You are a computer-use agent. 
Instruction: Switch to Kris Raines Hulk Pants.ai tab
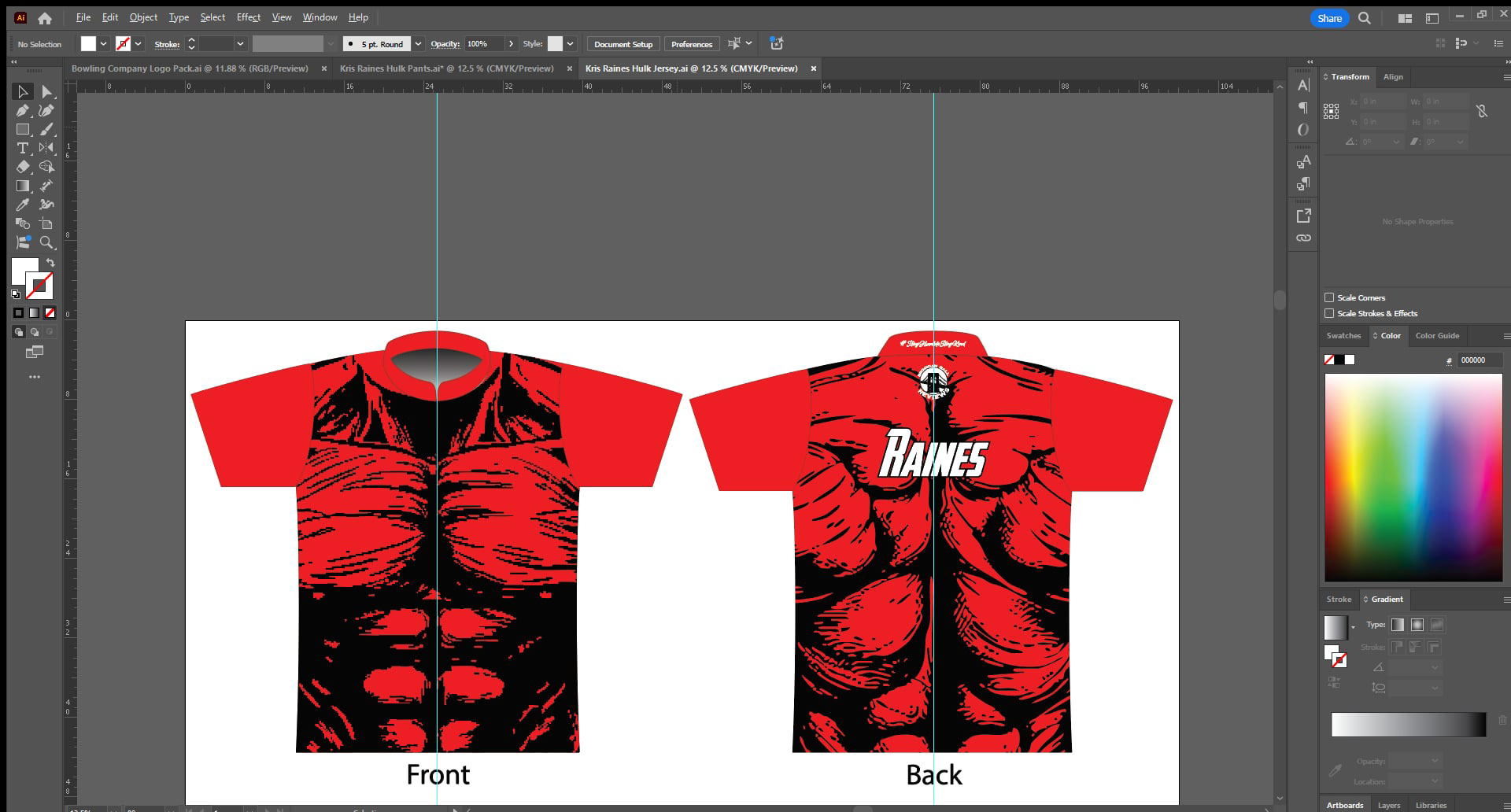446,68
